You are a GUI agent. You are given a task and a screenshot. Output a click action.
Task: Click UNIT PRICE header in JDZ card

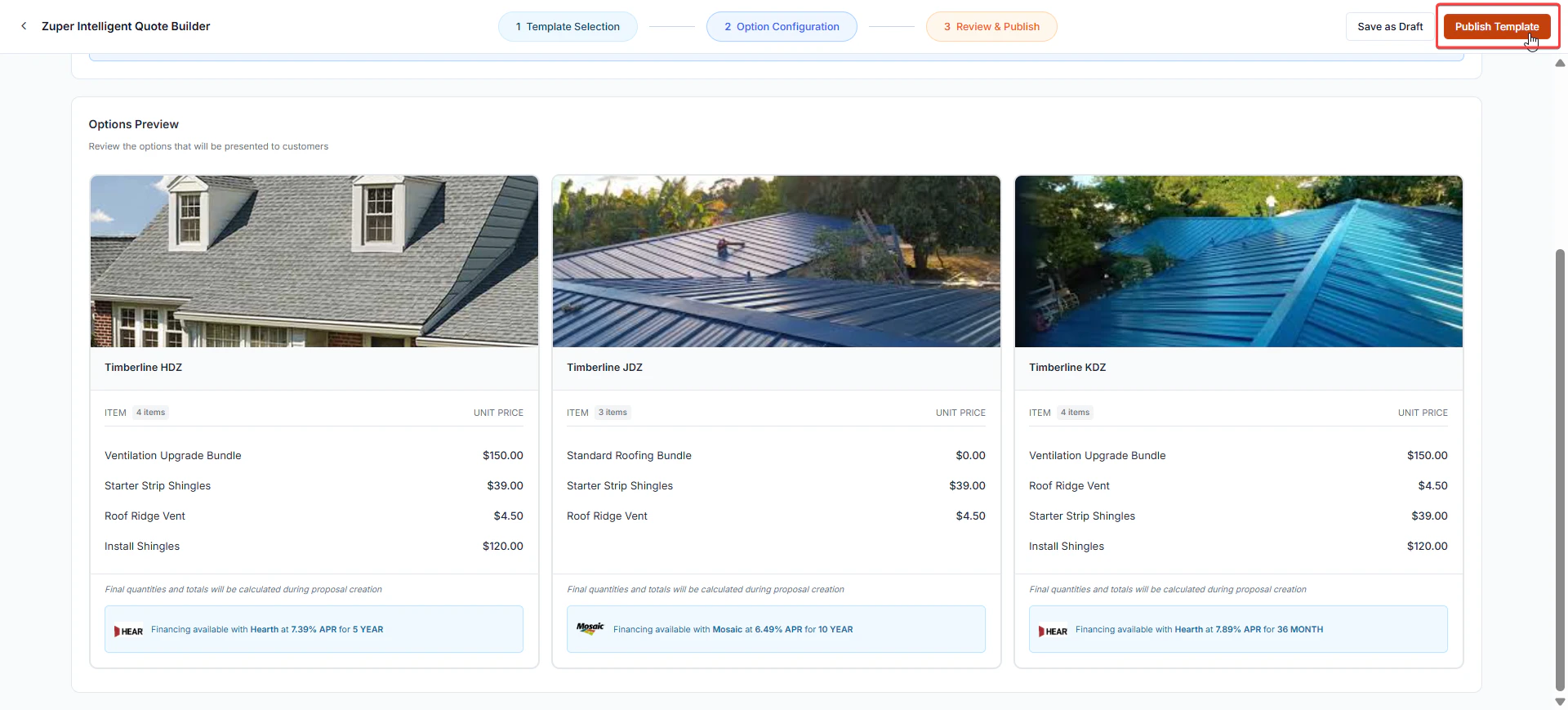(x=960, y=413)
